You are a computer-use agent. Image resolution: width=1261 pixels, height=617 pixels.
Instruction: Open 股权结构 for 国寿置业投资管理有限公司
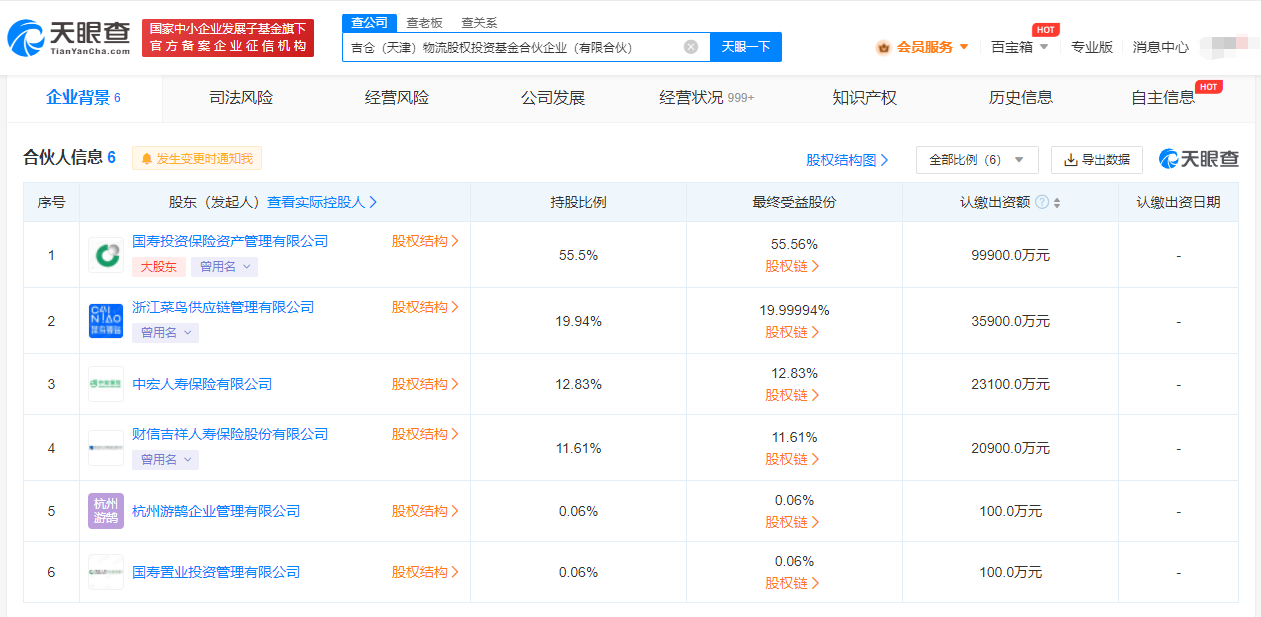click(x=425, y=572)
